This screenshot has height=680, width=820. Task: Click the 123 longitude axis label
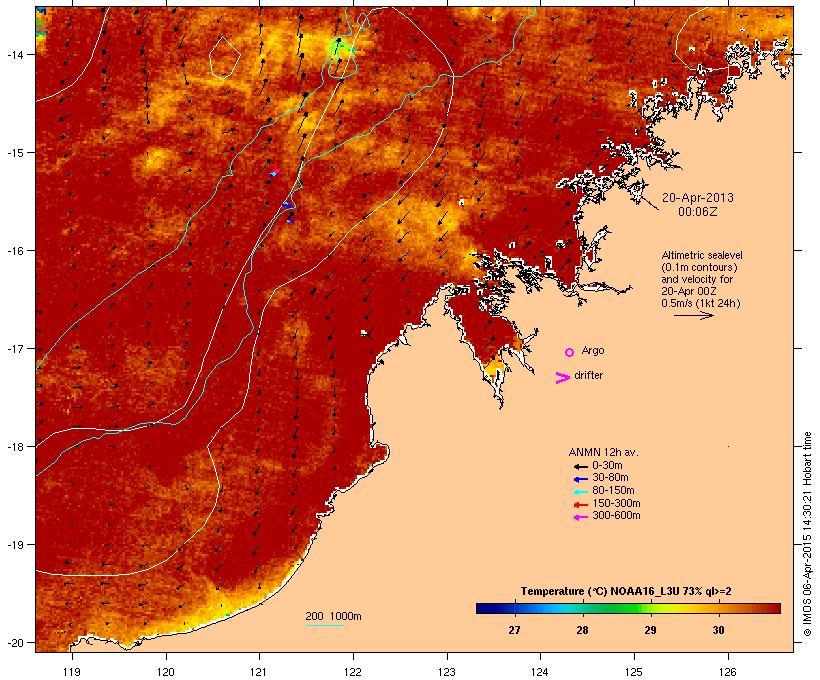[447, 672]
